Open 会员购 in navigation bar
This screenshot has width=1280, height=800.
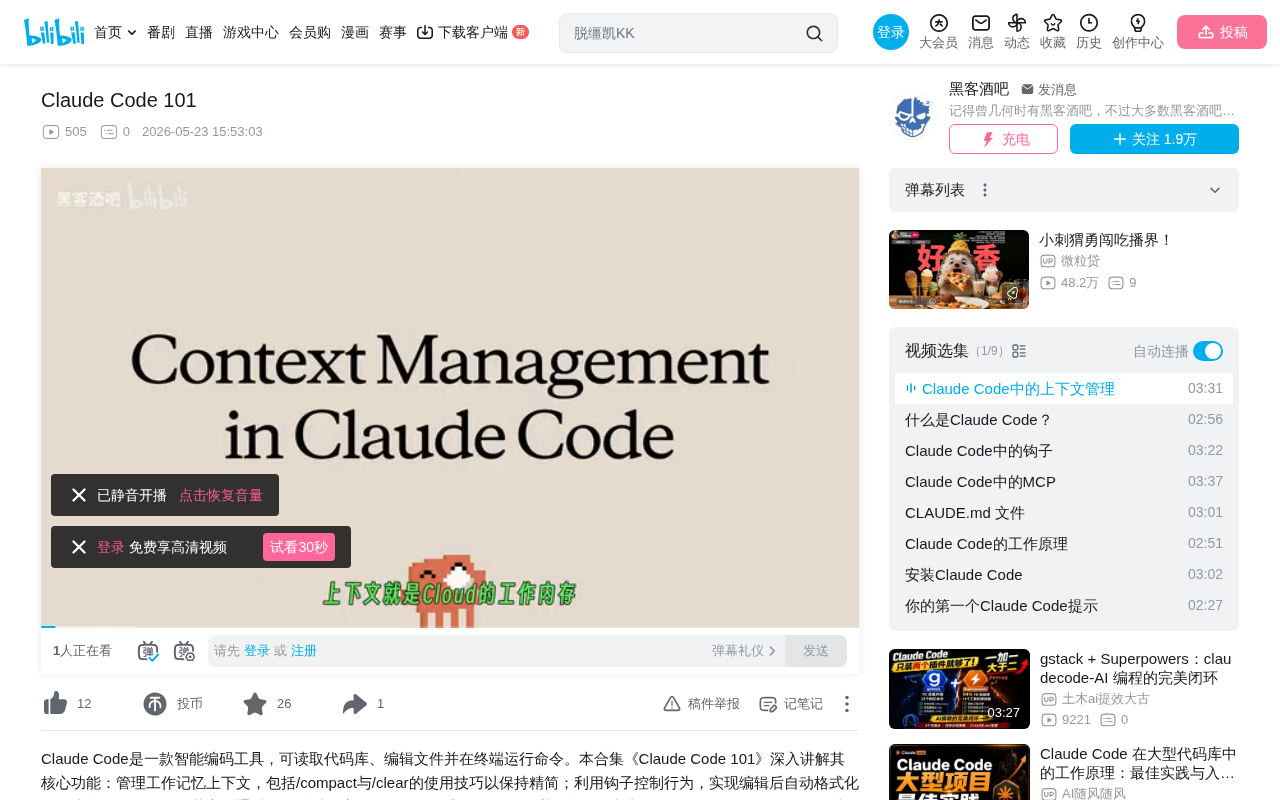pyautogui.click(x=310, y=32)
